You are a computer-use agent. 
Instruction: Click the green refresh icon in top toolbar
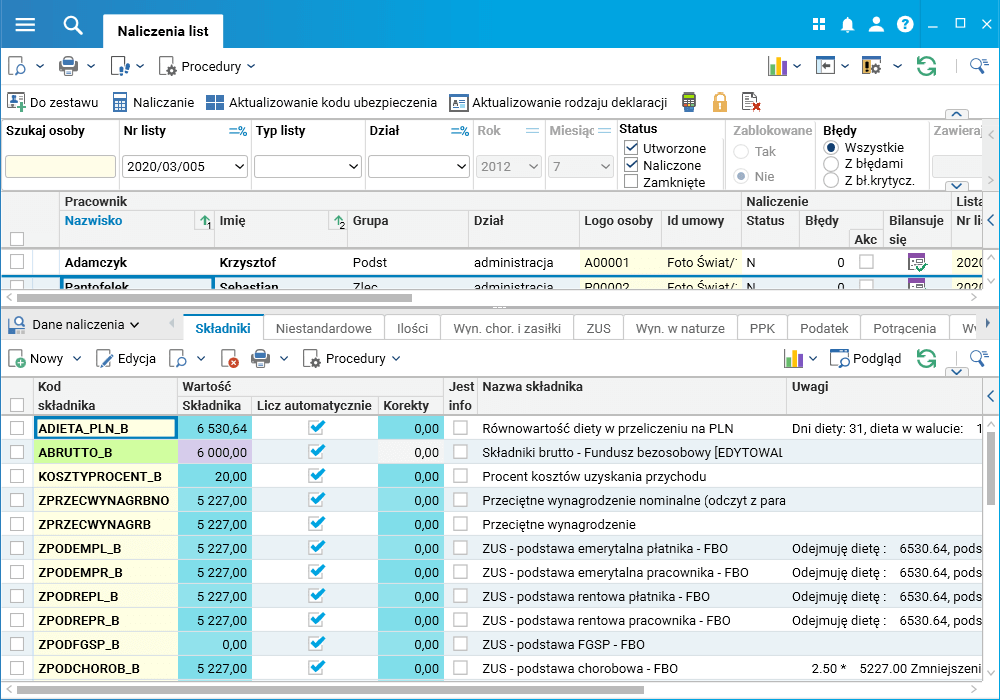[x=927, y=66]
